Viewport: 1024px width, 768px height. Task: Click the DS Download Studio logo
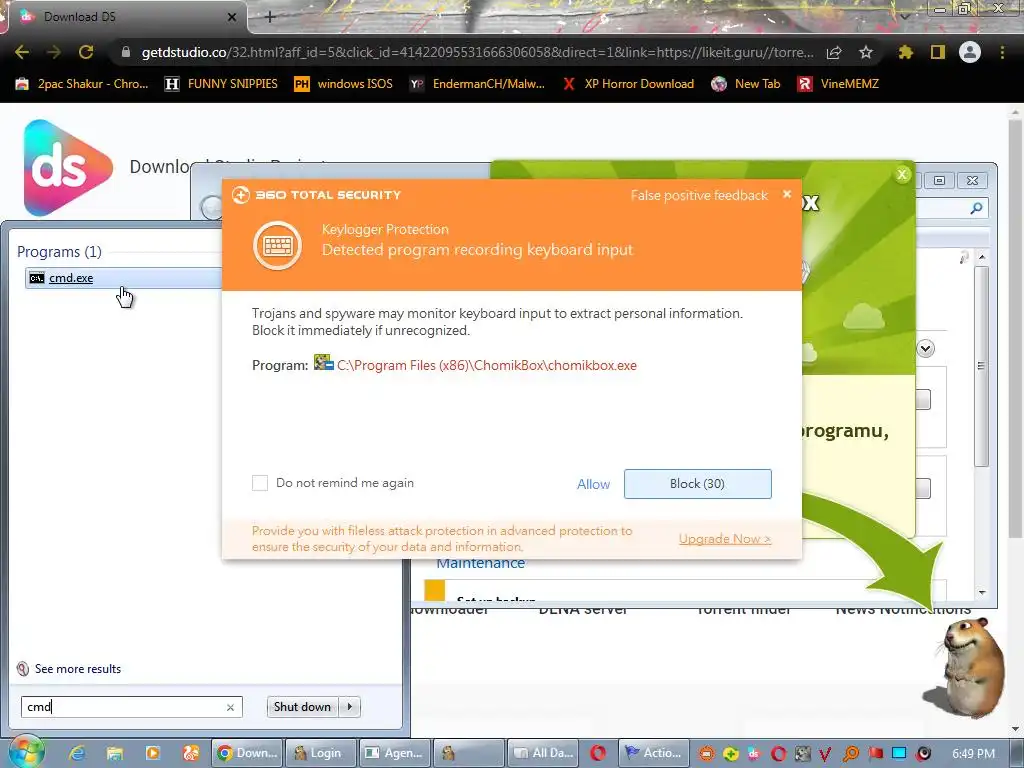68,168
